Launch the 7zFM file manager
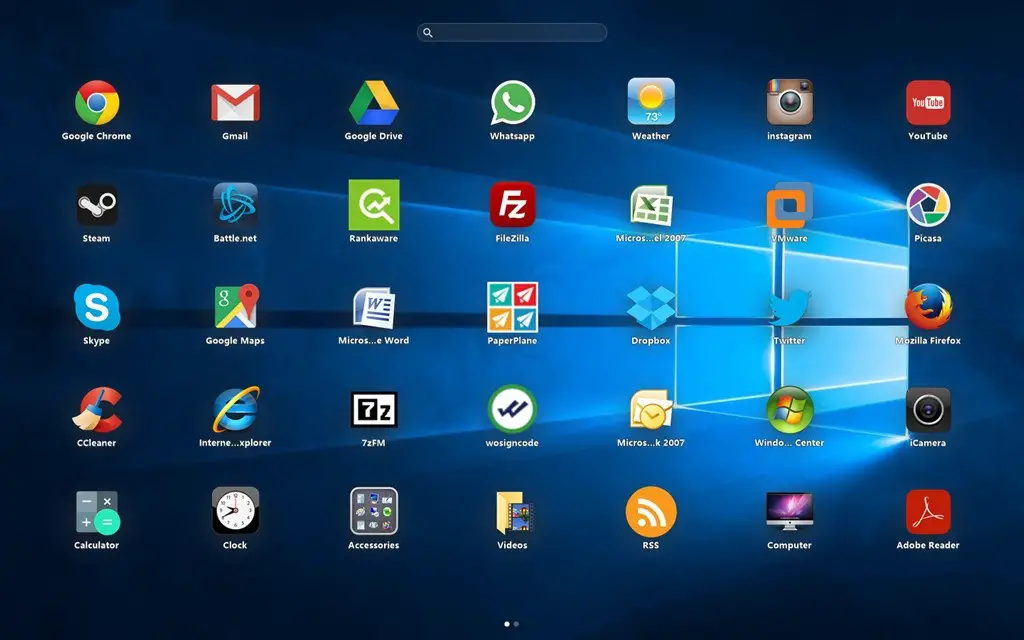The width and height of the screenshot is (1024, 640). [x=374, y=409]
